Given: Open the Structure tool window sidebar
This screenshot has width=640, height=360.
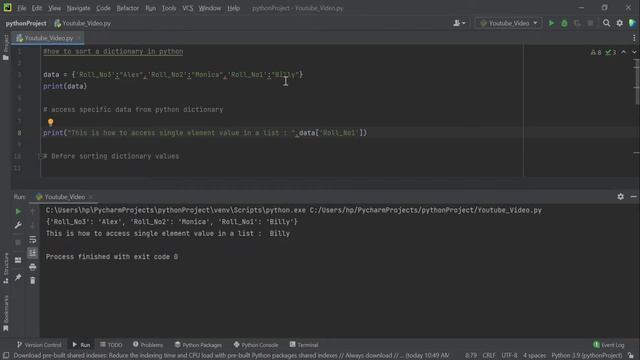Looking at the screenshot, I should point(5,268).
